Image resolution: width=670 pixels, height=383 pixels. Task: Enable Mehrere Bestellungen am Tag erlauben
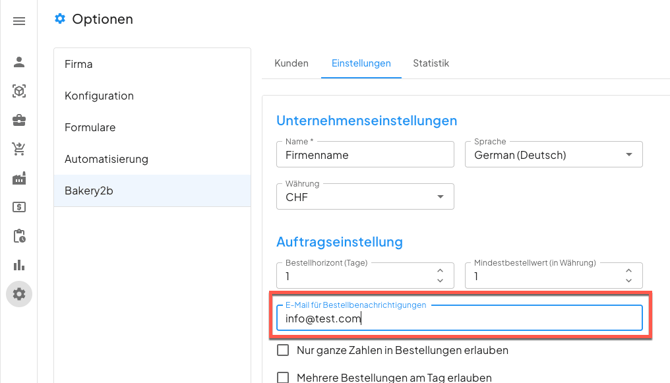(x=283, y=377)
